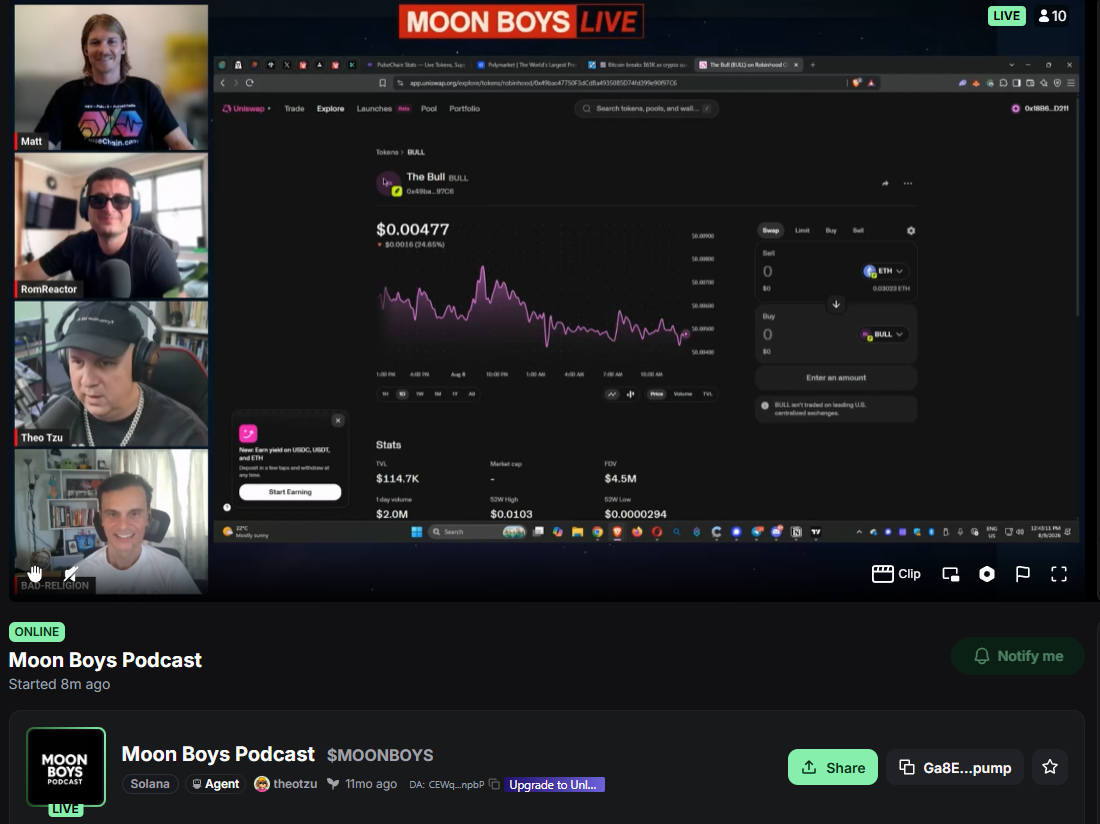The width and height of the screenshot is (1100, 824).
Task: Click the Tokens breadcrumb link
Action: (x=387, y=152)
